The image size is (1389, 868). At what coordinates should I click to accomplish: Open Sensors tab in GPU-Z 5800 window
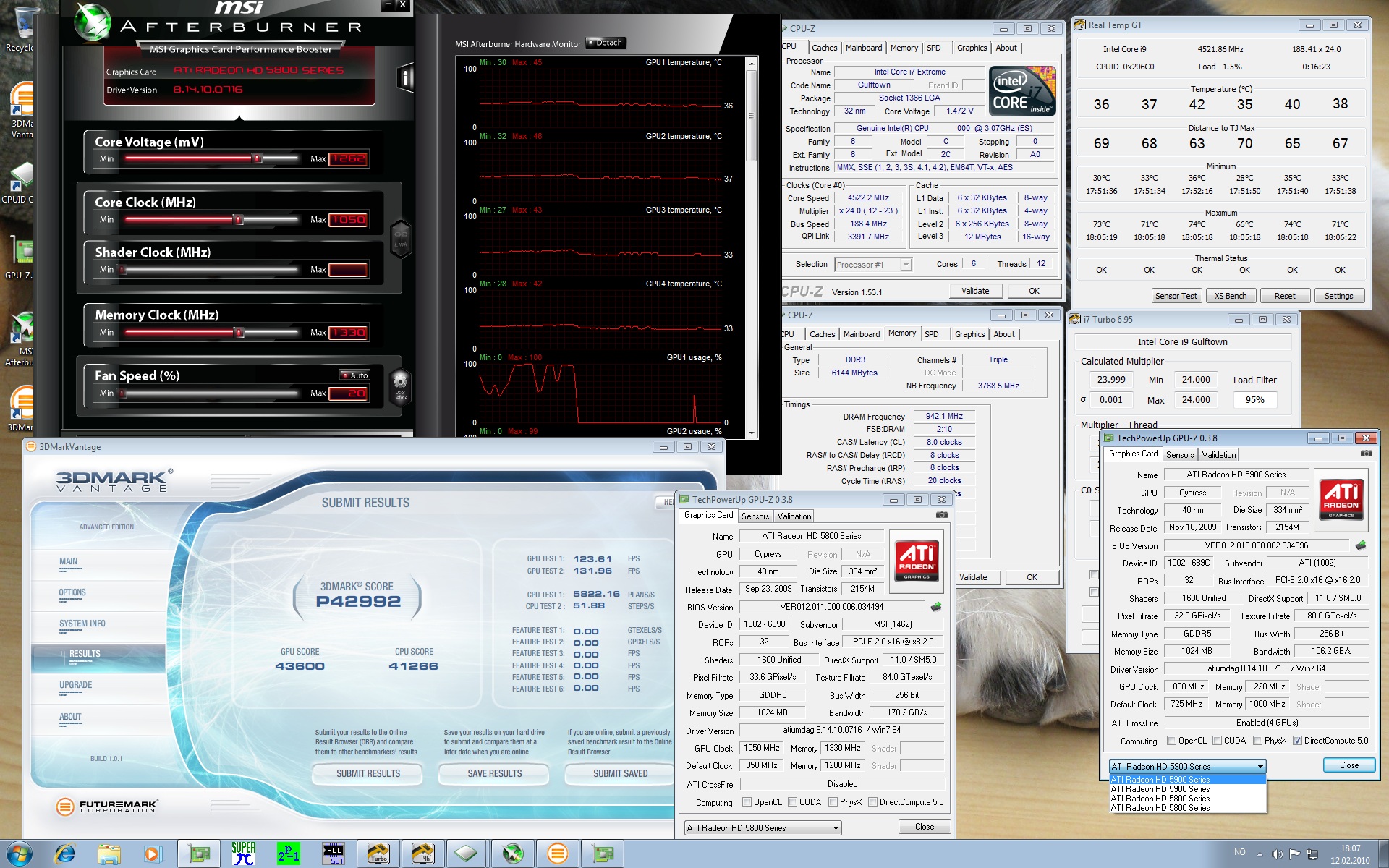click(755, 516)
